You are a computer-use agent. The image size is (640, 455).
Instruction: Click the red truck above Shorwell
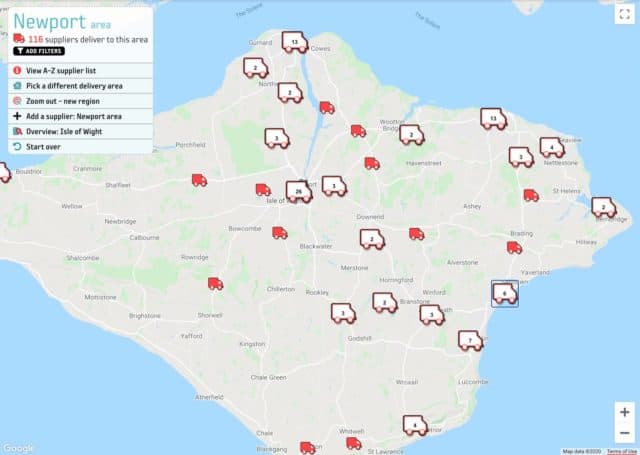tap(215, 284)
